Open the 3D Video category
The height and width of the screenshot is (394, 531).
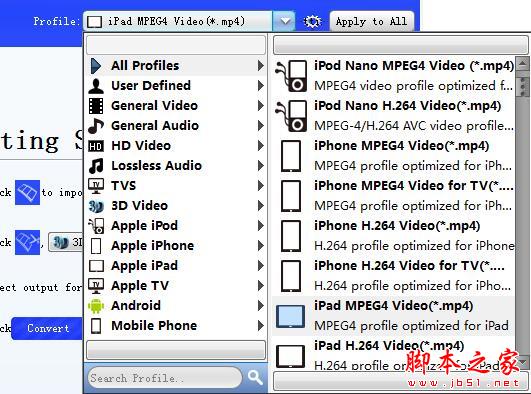coord(176,206)
